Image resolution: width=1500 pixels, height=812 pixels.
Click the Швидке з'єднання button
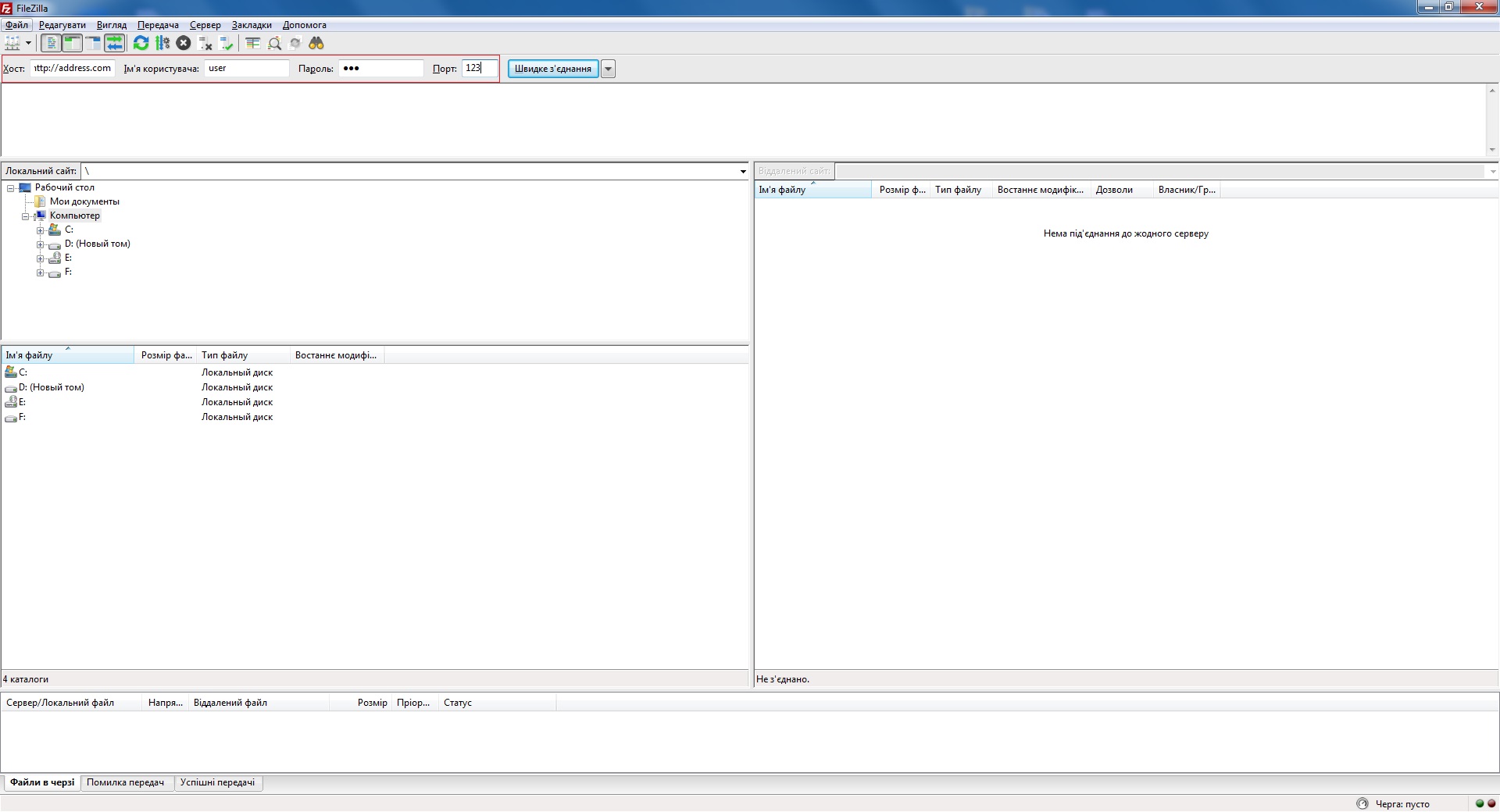553,69
